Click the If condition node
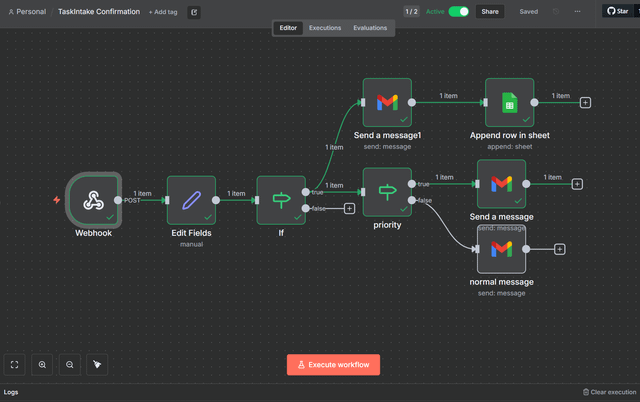The image size is (640, 402). (x=281, y=200)
